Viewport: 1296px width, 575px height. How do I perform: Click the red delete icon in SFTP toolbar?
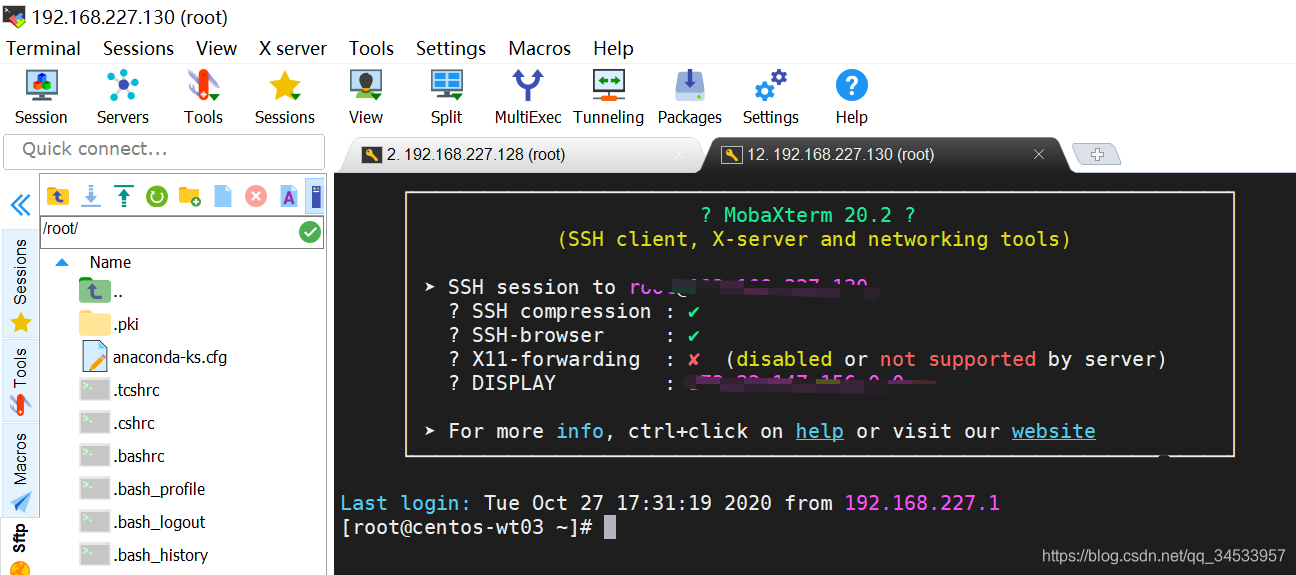256,196
